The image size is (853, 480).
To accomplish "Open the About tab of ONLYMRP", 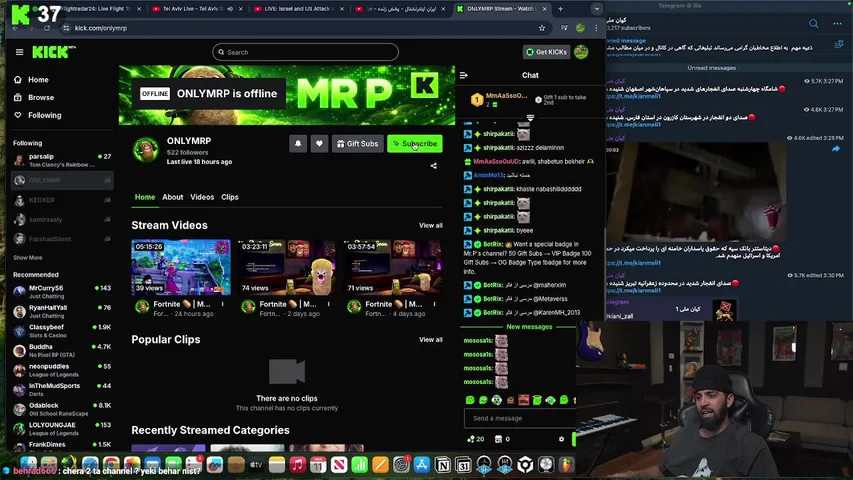I will [172, 197].
